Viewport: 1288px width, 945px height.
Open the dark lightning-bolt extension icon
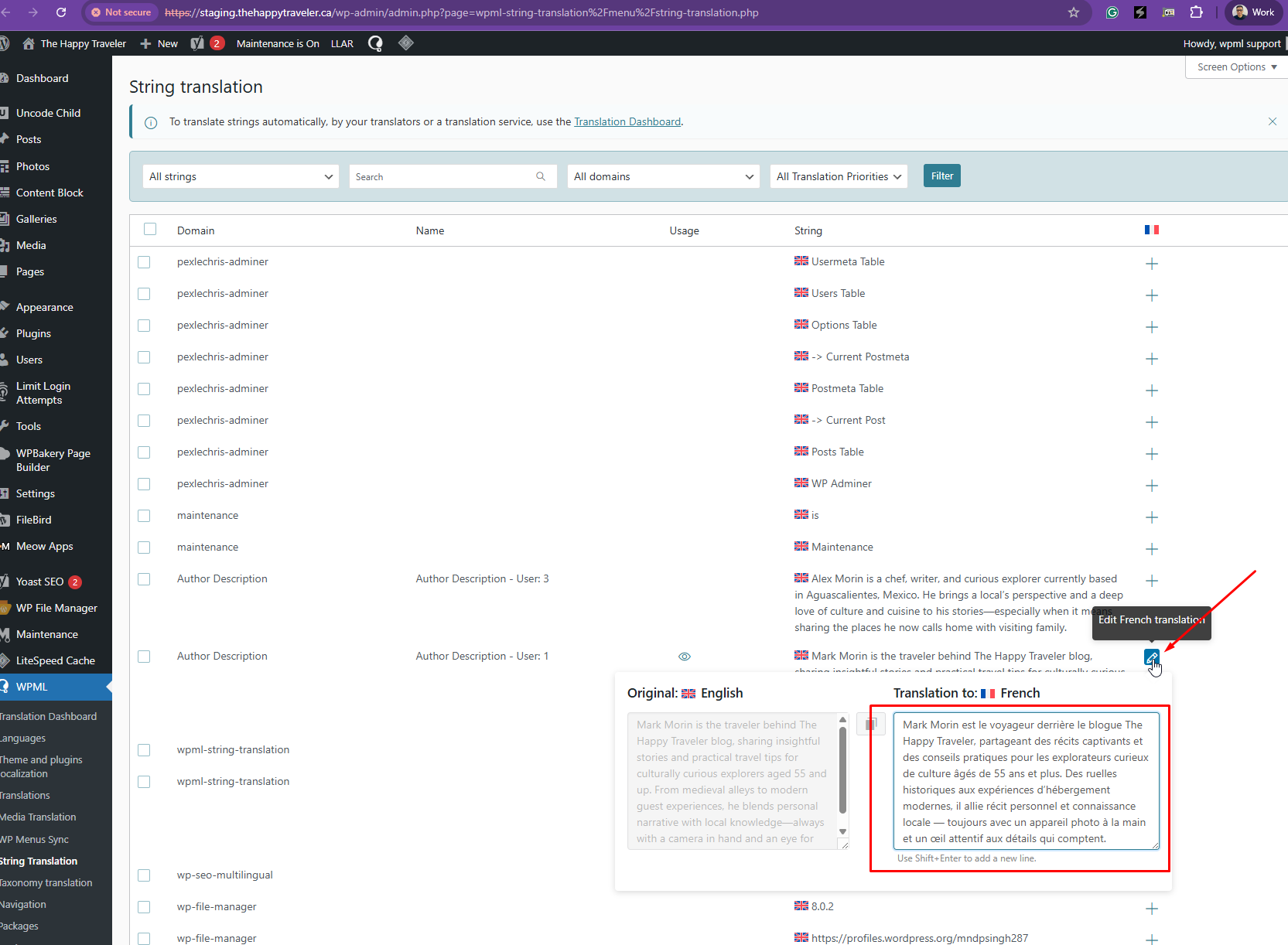point(1140,12)
